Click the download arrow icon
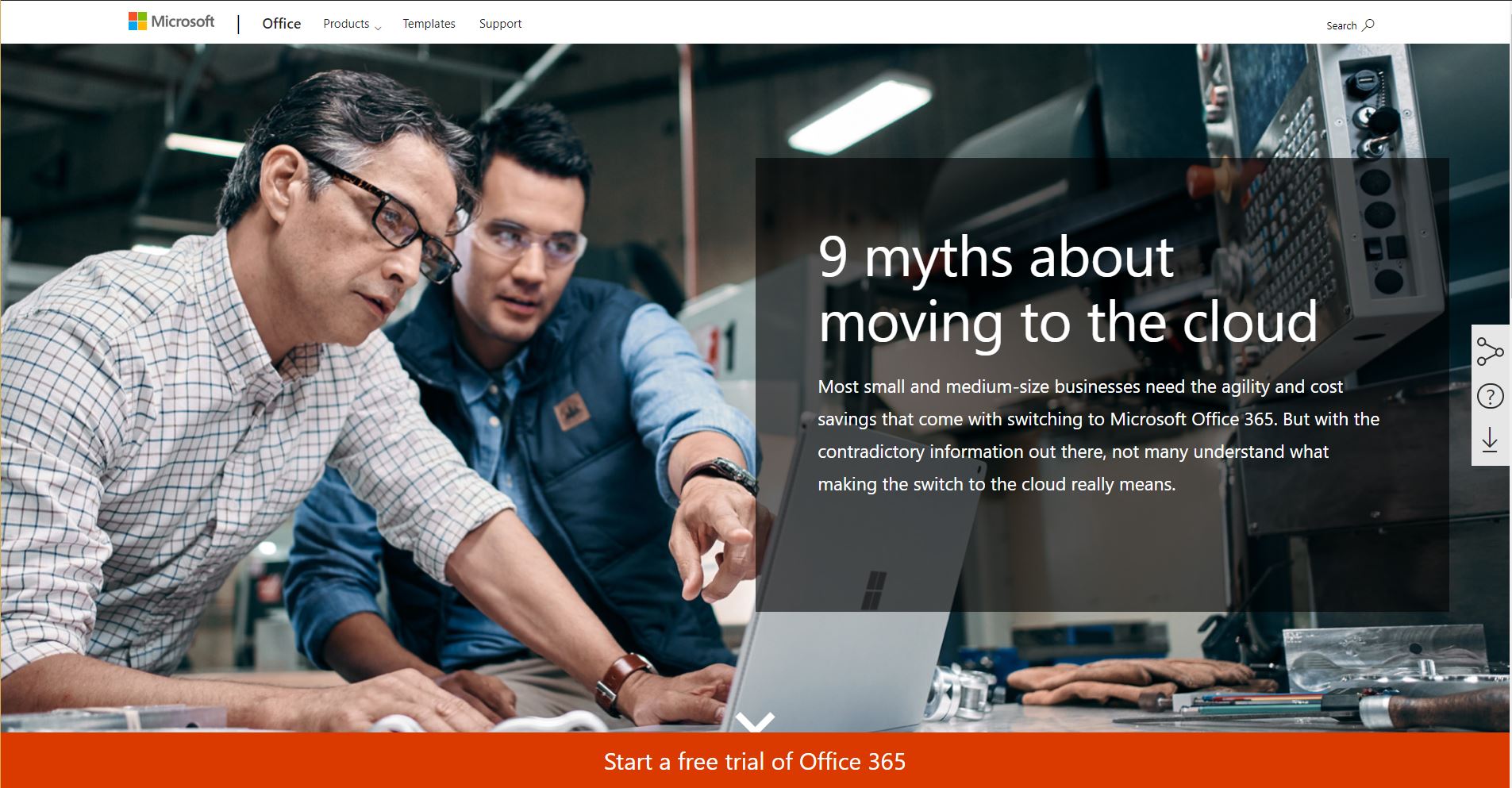Screen dimensions: 1512x788 pyautogui.click(x=1490, y=440)
